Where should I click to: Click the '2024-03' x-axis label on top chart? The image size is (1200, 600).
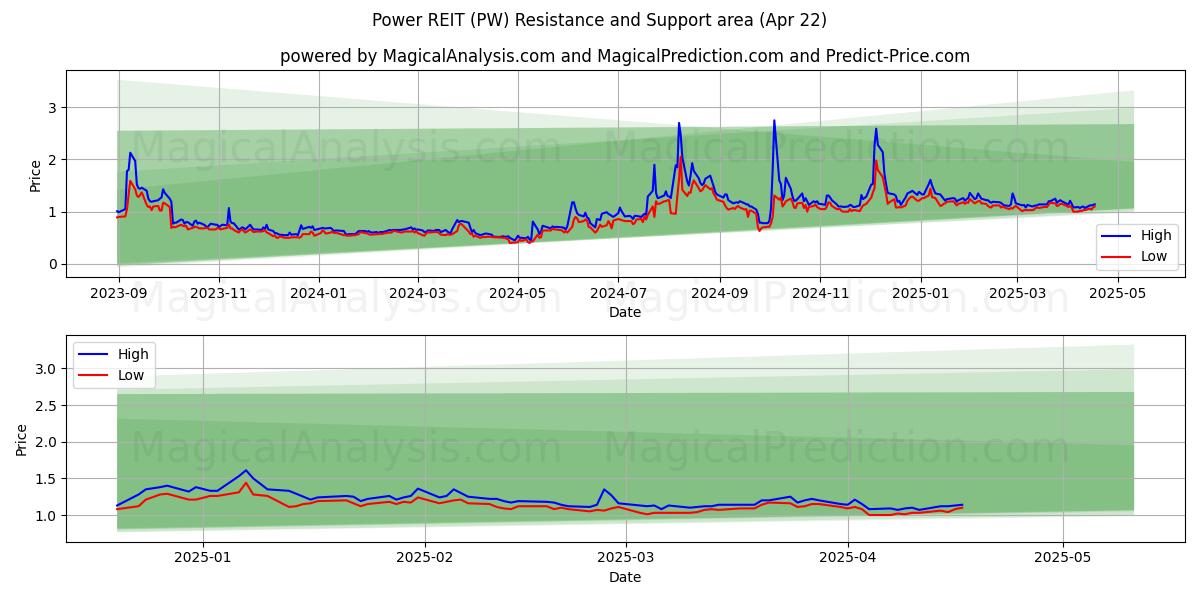(418, 294)
